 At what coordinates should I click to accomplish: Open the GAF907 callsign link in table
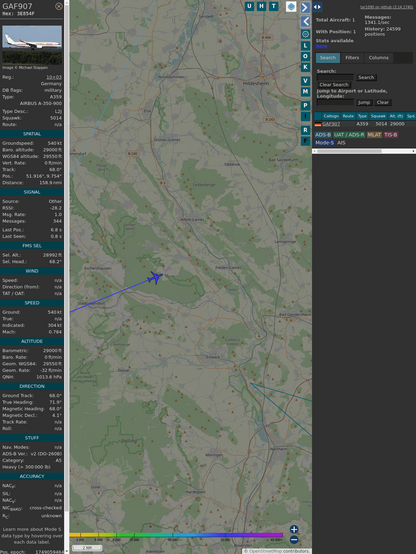click(331, 124)
